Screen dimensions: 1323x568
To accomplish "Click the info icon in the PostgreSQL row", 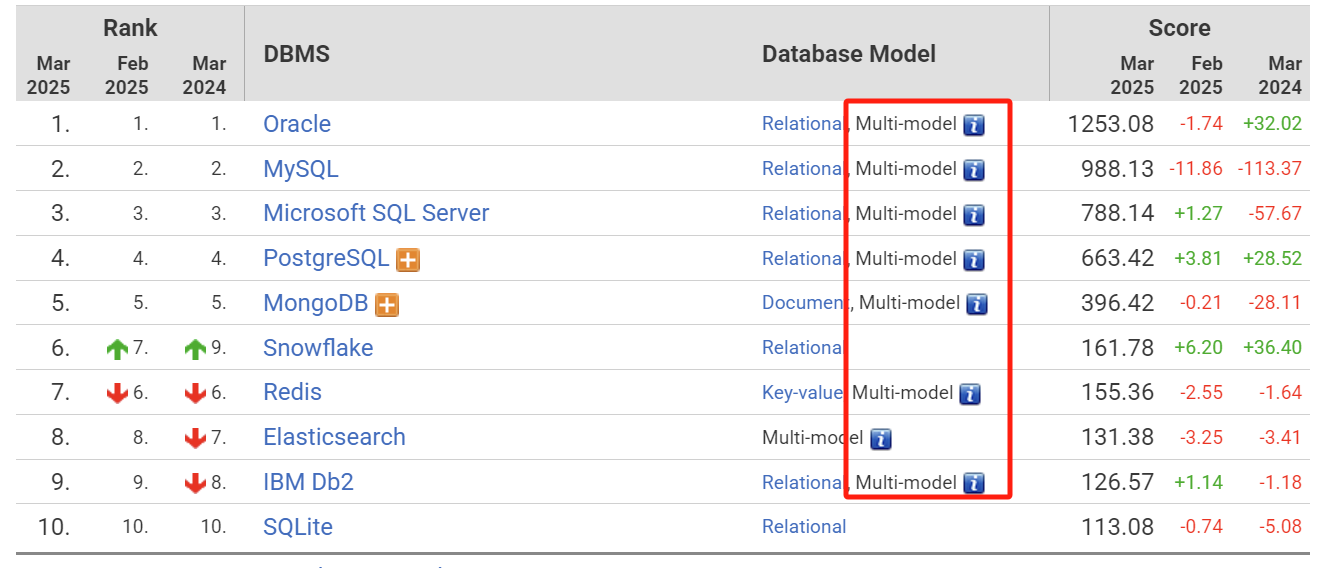I will (x=974, y=260).
